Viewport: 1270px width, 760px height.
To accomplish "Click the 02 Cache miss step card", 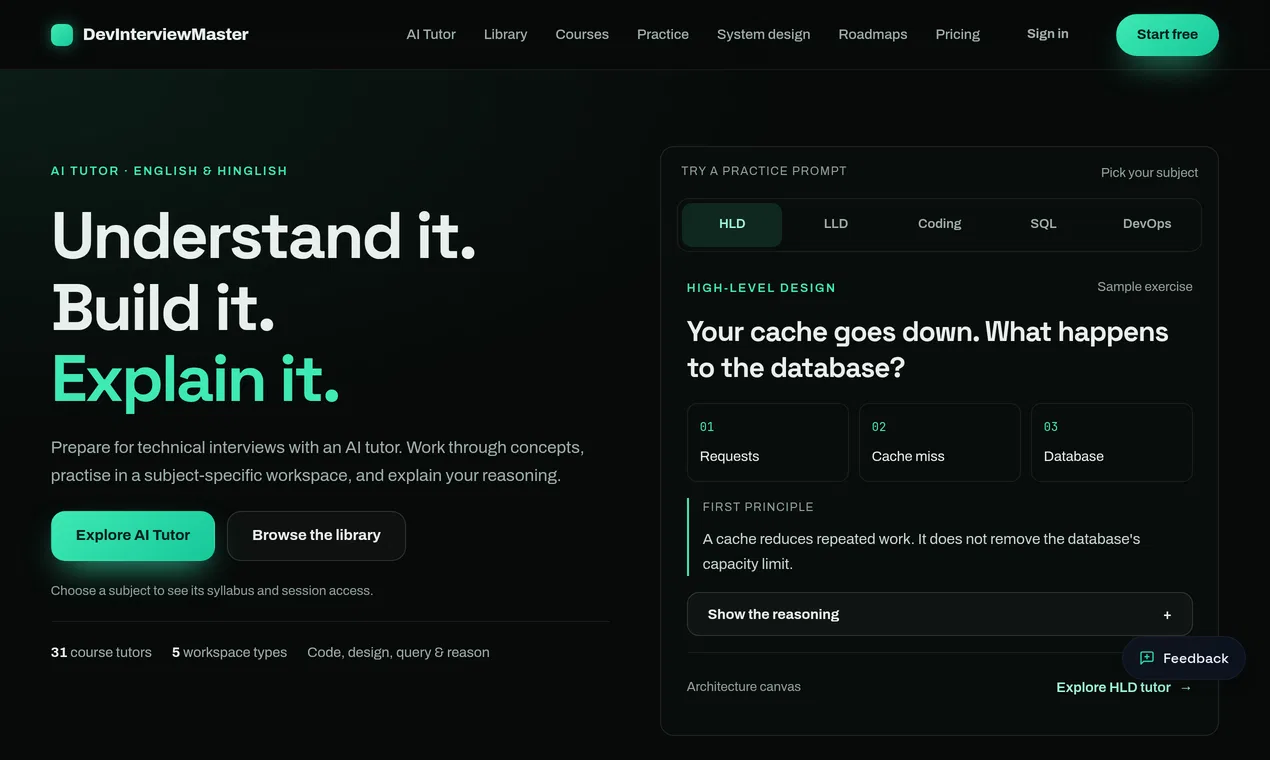I will (940, 442).
